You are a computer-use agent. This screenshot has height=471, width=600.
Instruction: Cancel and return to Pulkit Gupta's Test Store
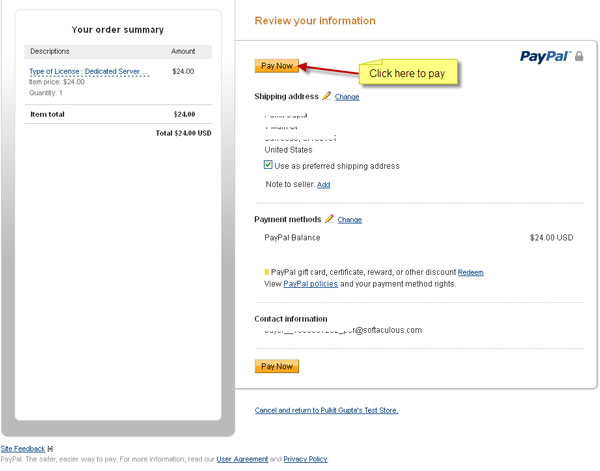(x=326, y=410)
